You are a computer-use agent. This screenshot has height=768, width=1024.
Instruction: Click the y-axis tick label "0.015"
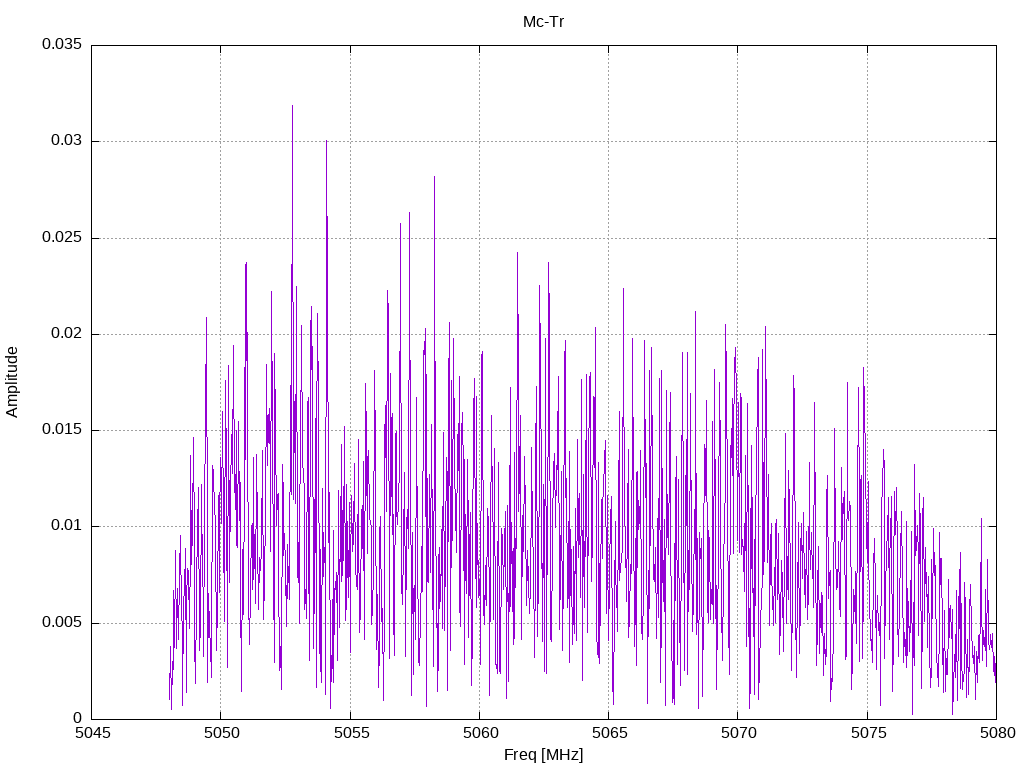coord(62,430)
